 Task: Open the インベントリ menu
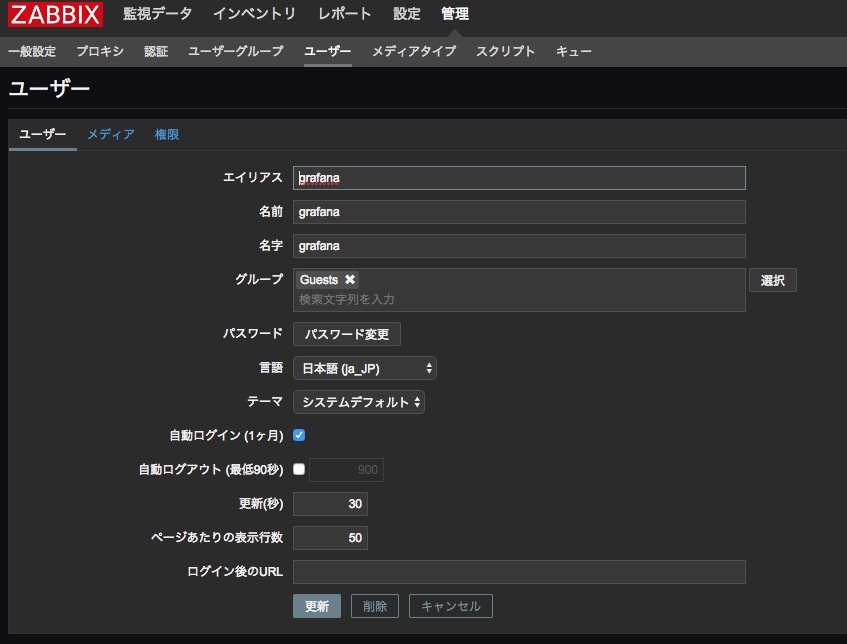pos(254,14)
